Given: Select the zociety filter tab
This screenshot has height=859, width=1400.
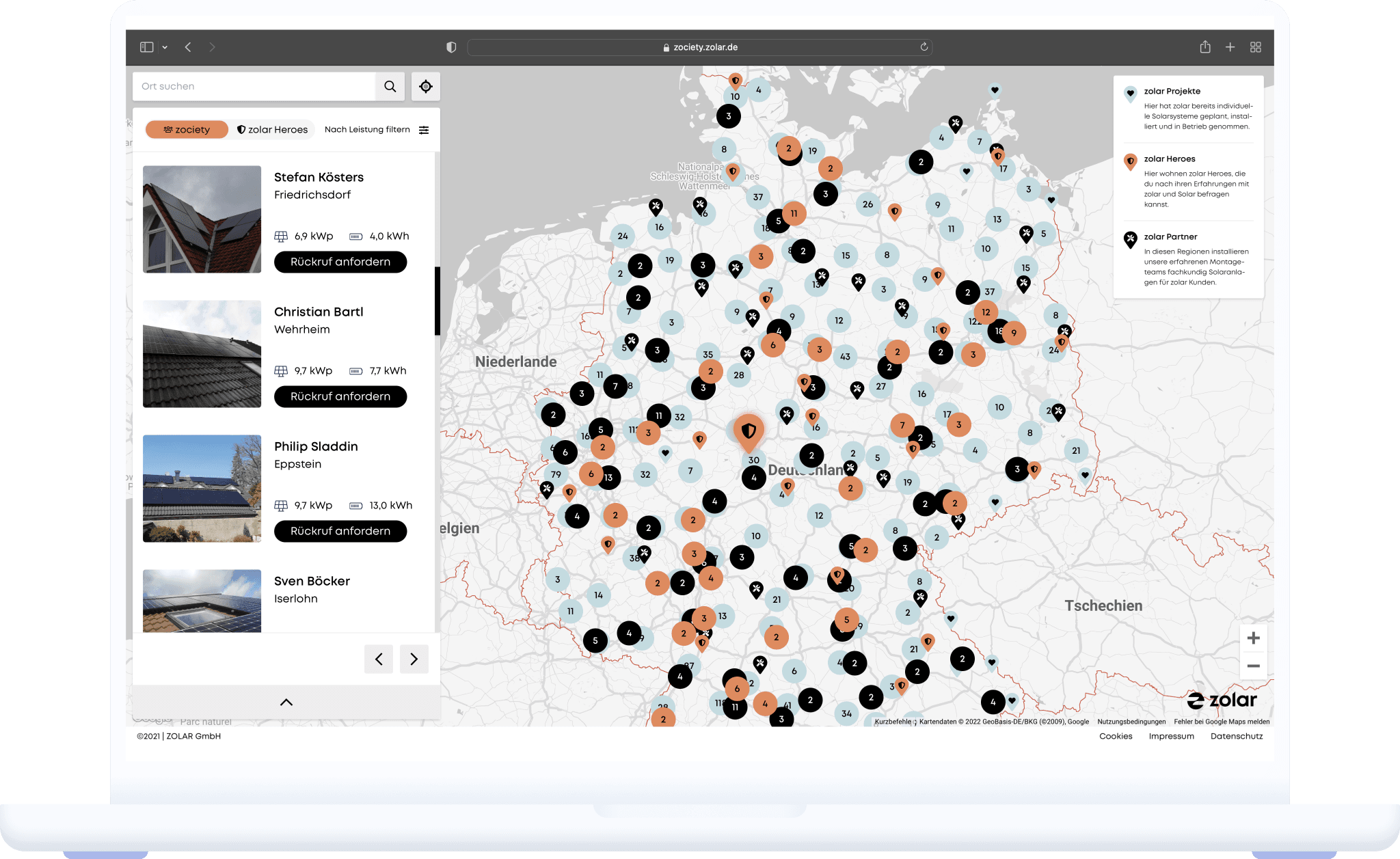Looking at the screenshot, I should point(187,130).
